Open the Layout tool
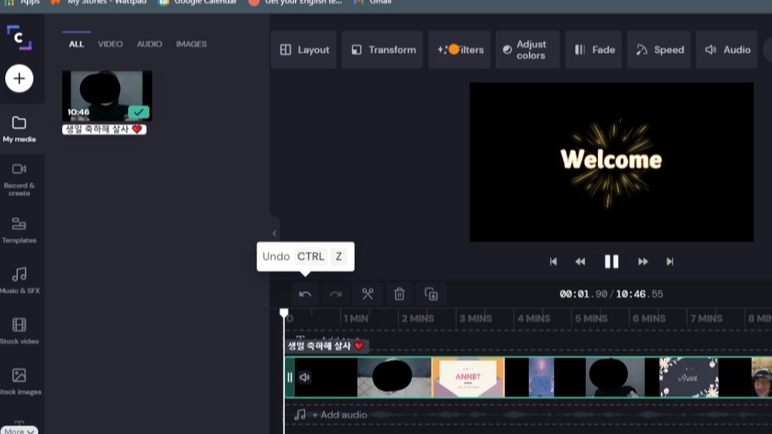This screenshot has width=772, height=434. point(304,50)
